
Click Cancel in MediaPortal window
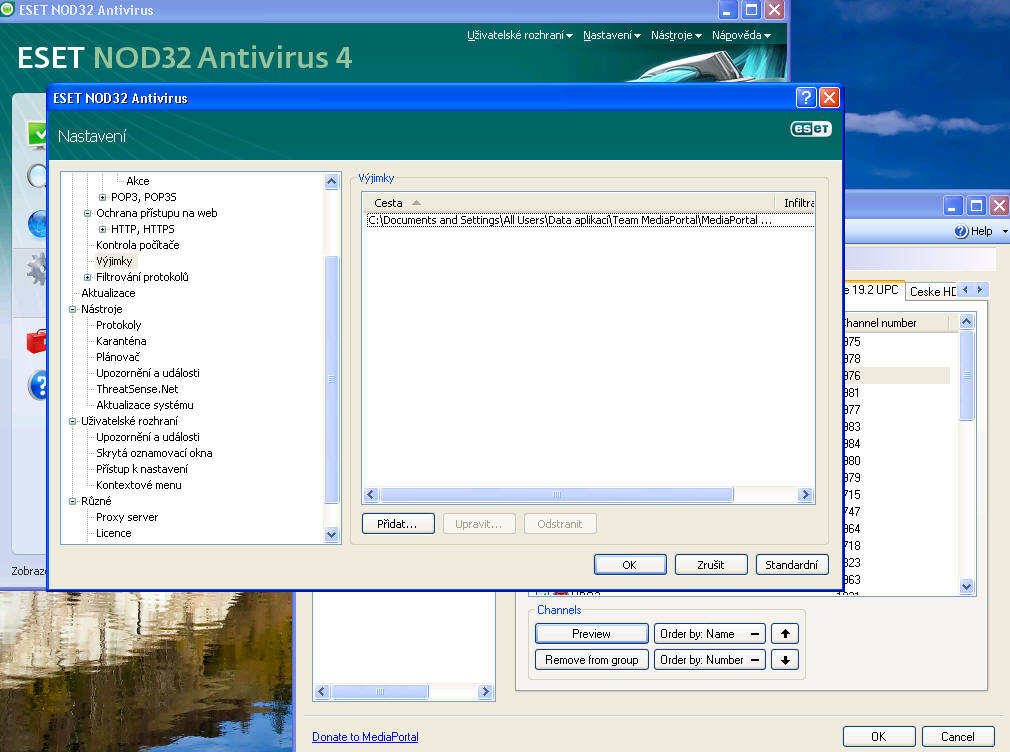[x=958, y=737]
